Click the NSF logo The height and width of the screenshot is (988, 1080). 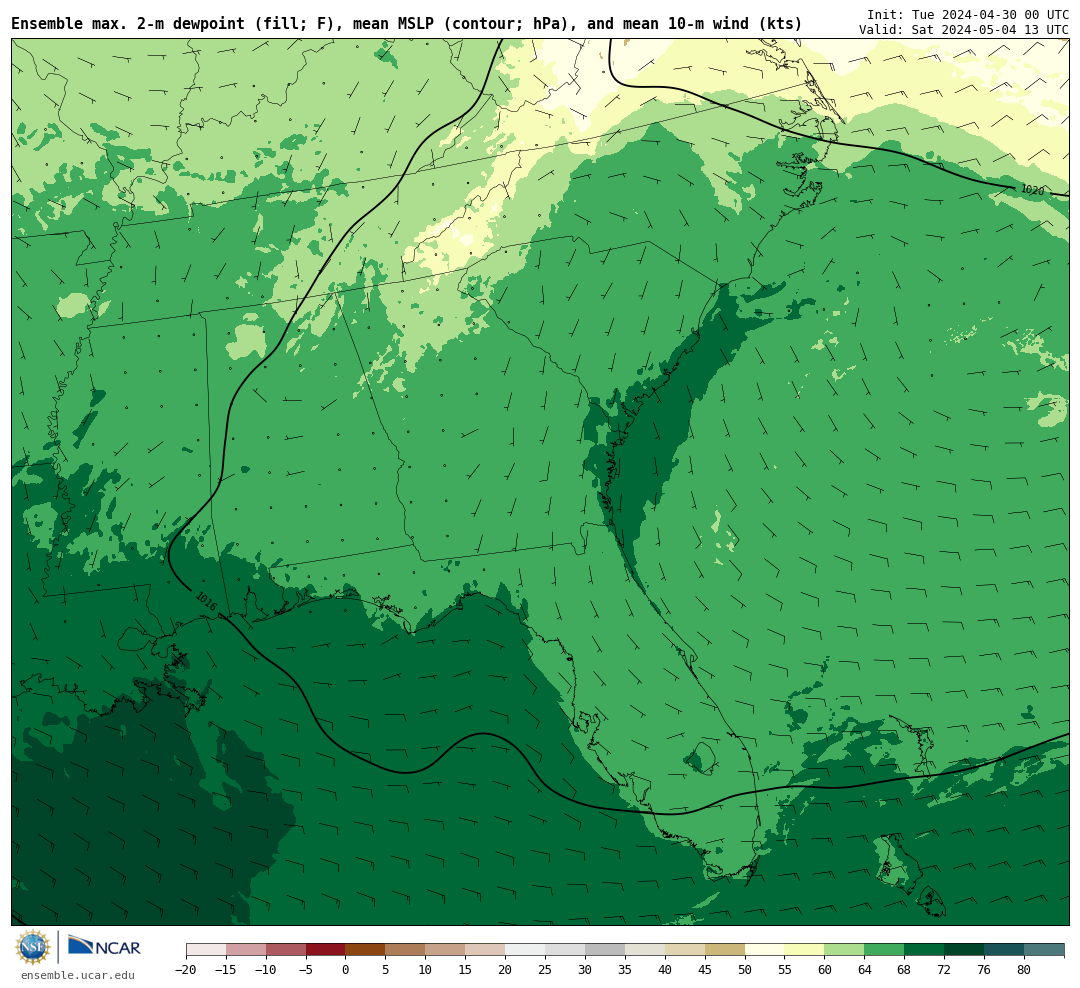pos(33,947)
